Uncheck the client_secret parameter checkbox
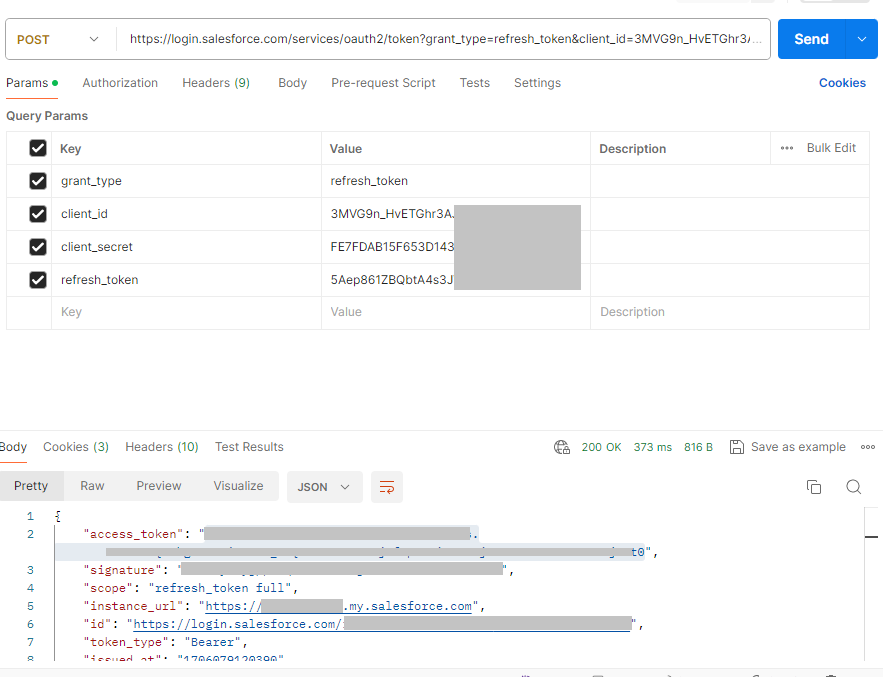The width and height of the screenshot is (883, 677). 38,247
